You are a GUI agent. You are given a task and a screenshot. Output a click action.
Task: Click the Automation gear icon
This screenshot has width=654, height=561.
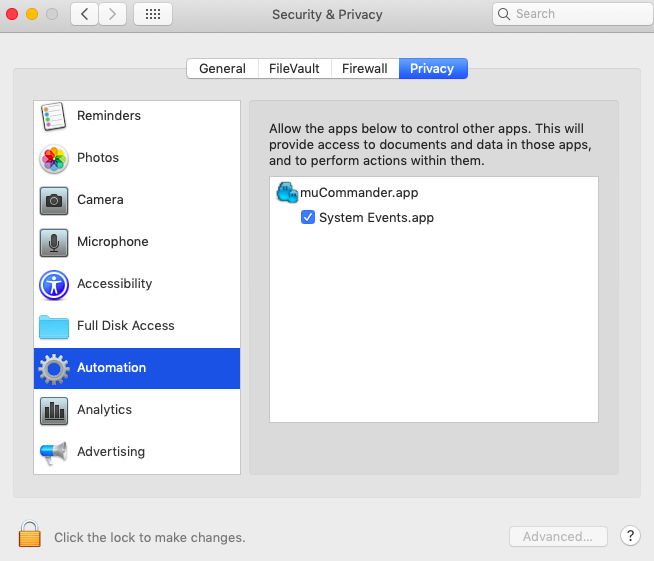[54, 369]
